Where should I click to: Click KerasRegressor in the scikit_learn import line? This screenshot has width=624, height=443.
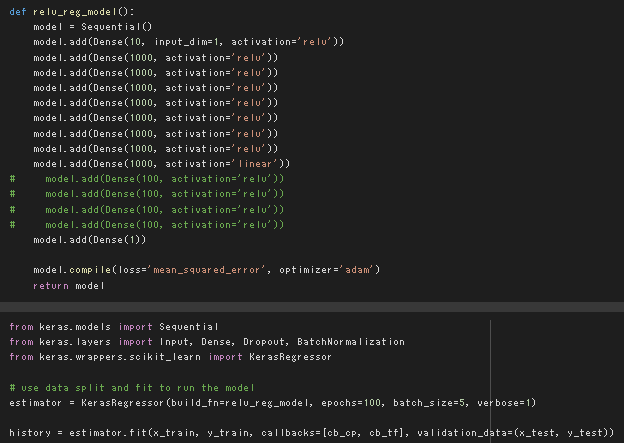[x=290, y=356]
